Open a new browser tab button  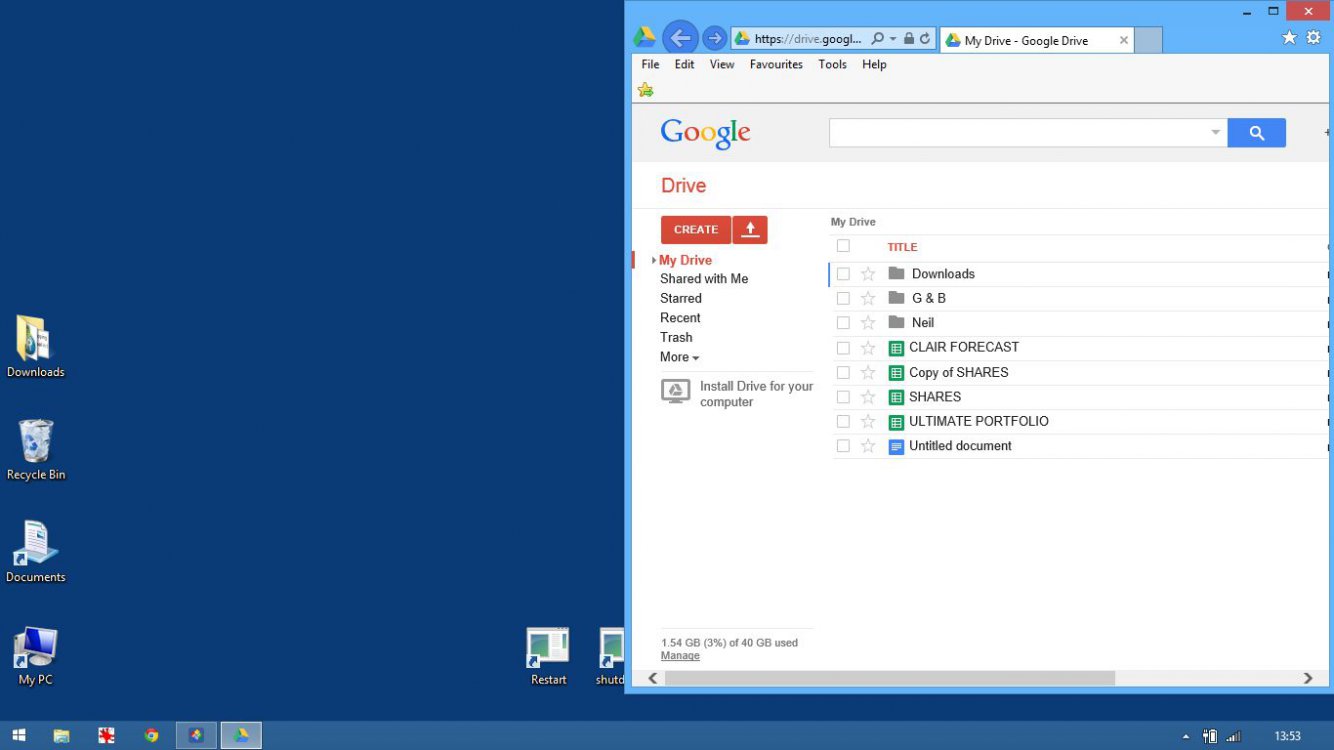tap(1149, 40)
